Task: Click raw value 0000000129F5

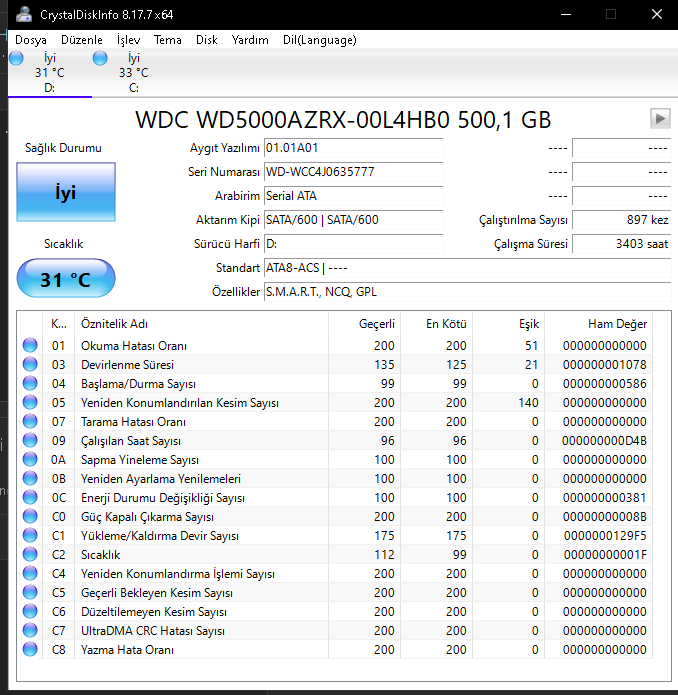Action: coord(605,536)
